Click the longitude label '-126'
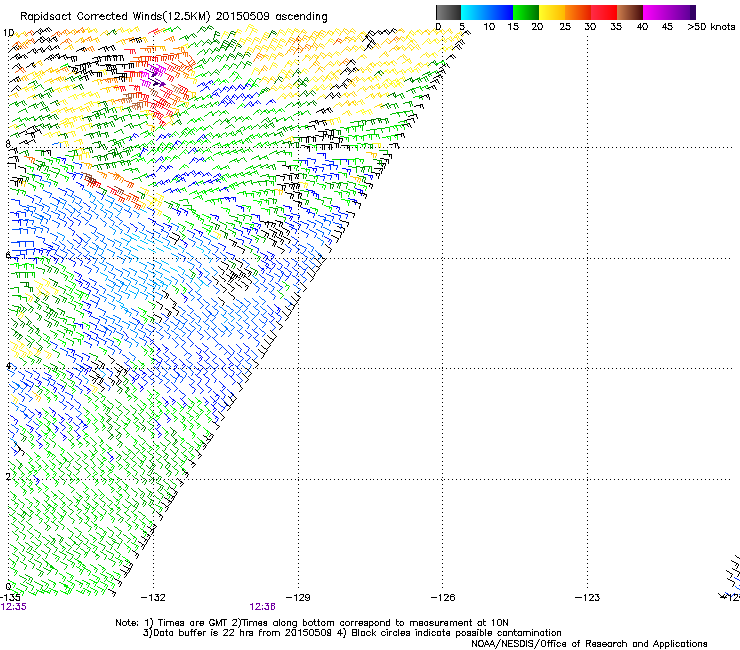This screenshot has height=650, width=740. (443, 598)
